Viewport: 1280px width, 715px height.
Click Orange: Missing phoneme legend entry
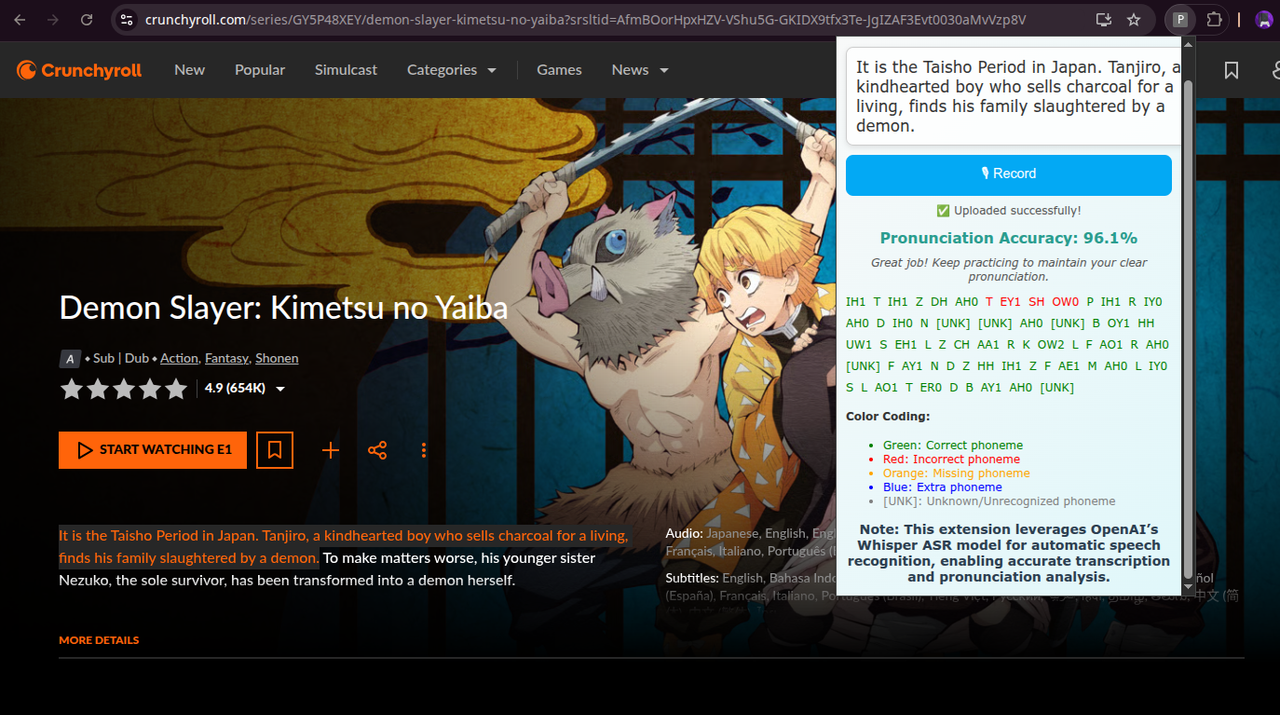(956, 473)
